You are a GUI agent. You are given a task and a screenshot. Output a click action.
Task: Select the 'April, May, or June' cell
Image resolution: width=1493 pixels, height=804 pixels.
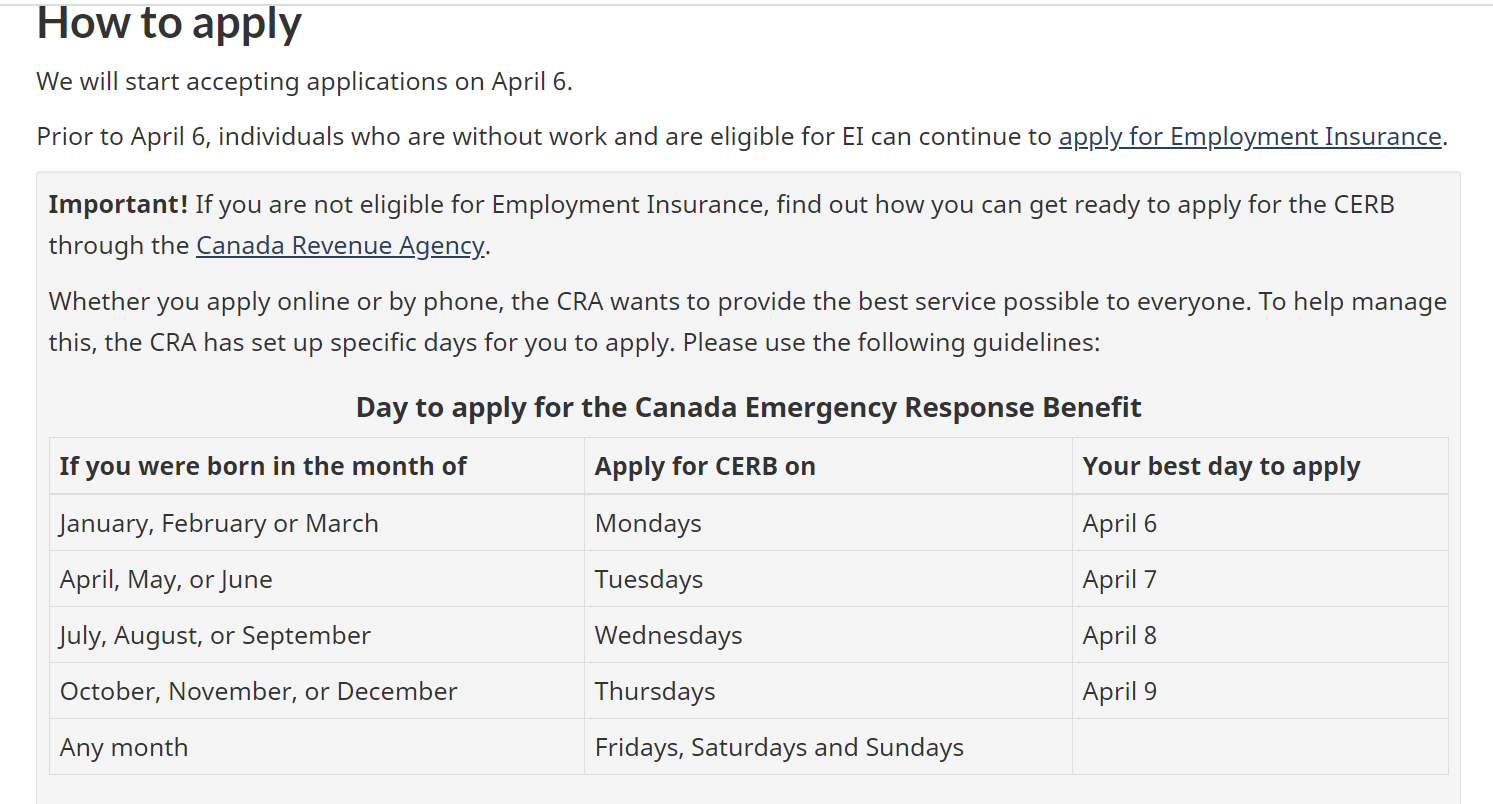coord(166,579)
